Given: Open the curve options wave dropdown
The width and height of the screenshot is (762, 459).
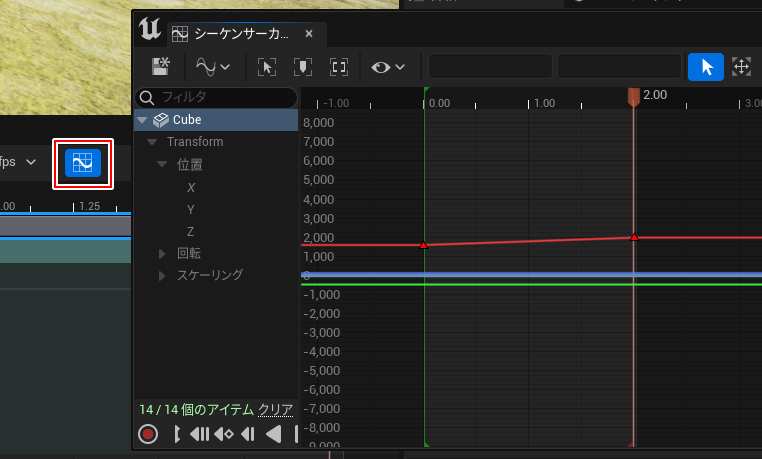Looking at the screenshot, I should (x=212, y=67).
